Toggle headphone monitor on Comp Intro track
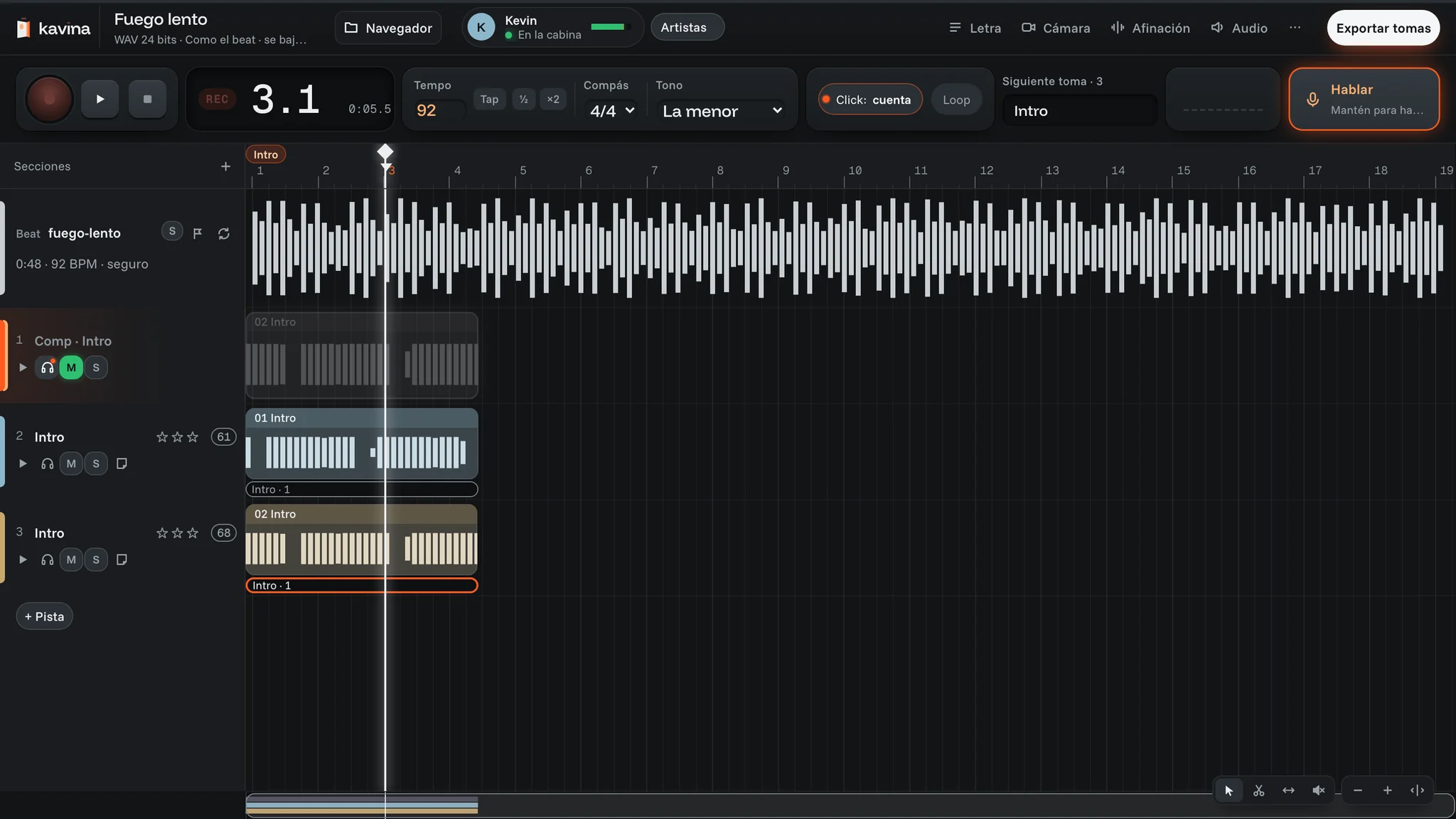 (x=47, y=368)
